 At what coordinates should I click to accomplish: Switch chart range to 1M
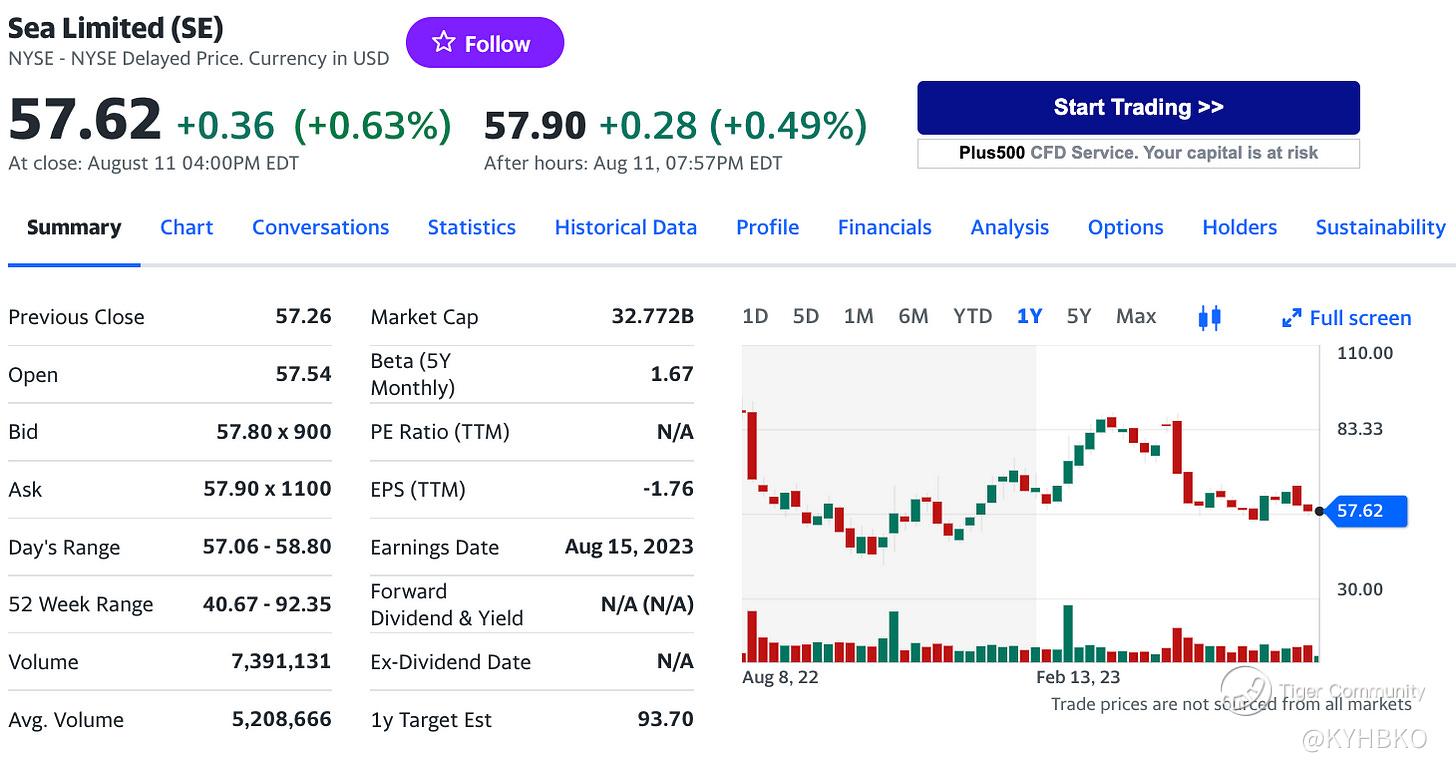[858, 316]
